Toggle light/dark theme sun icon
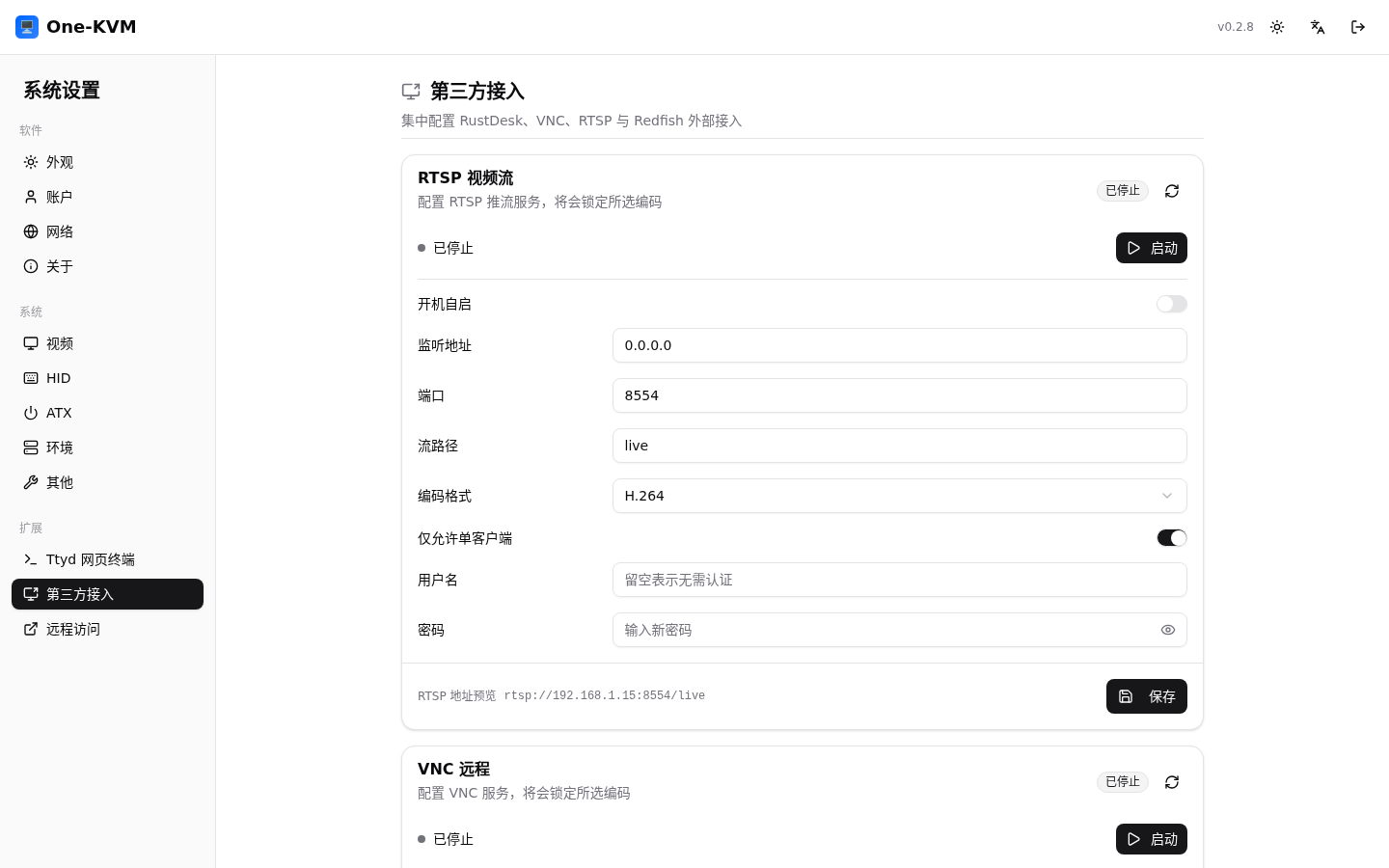 click(1277, 27)
